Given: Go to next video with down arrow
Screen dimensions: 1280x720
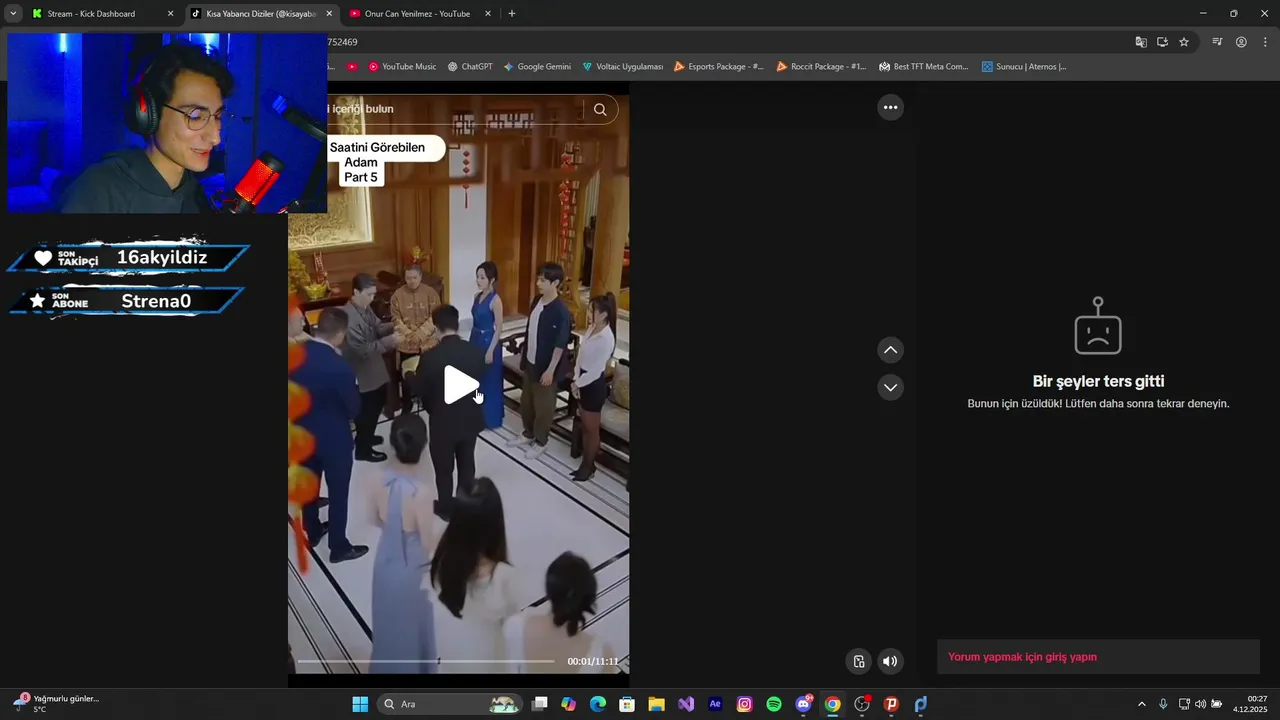Looking at the screenshot, I should (890, 387).
